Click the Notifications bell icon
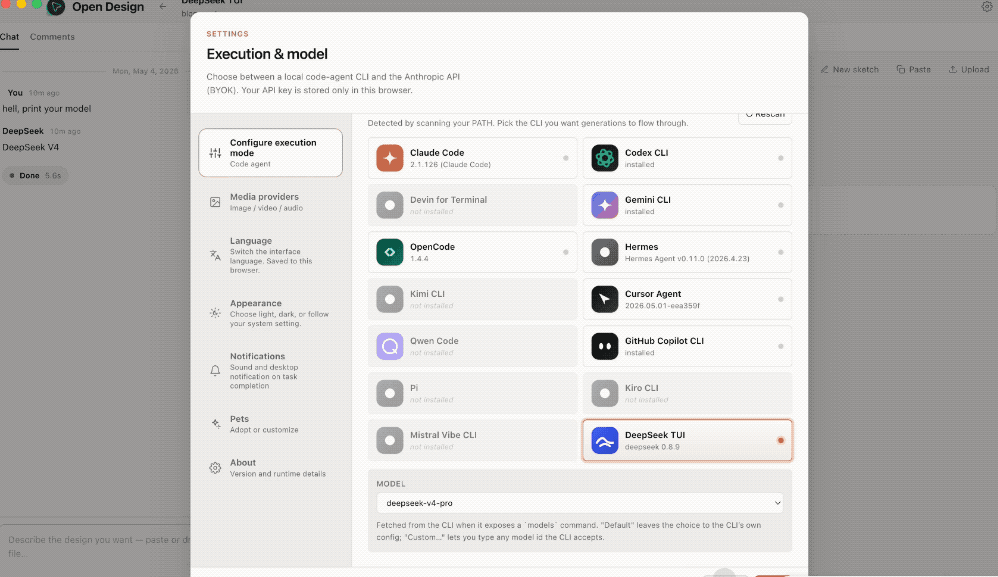Image resolution: width=998 pixels, height=577 pixels. tap(215, 370)
